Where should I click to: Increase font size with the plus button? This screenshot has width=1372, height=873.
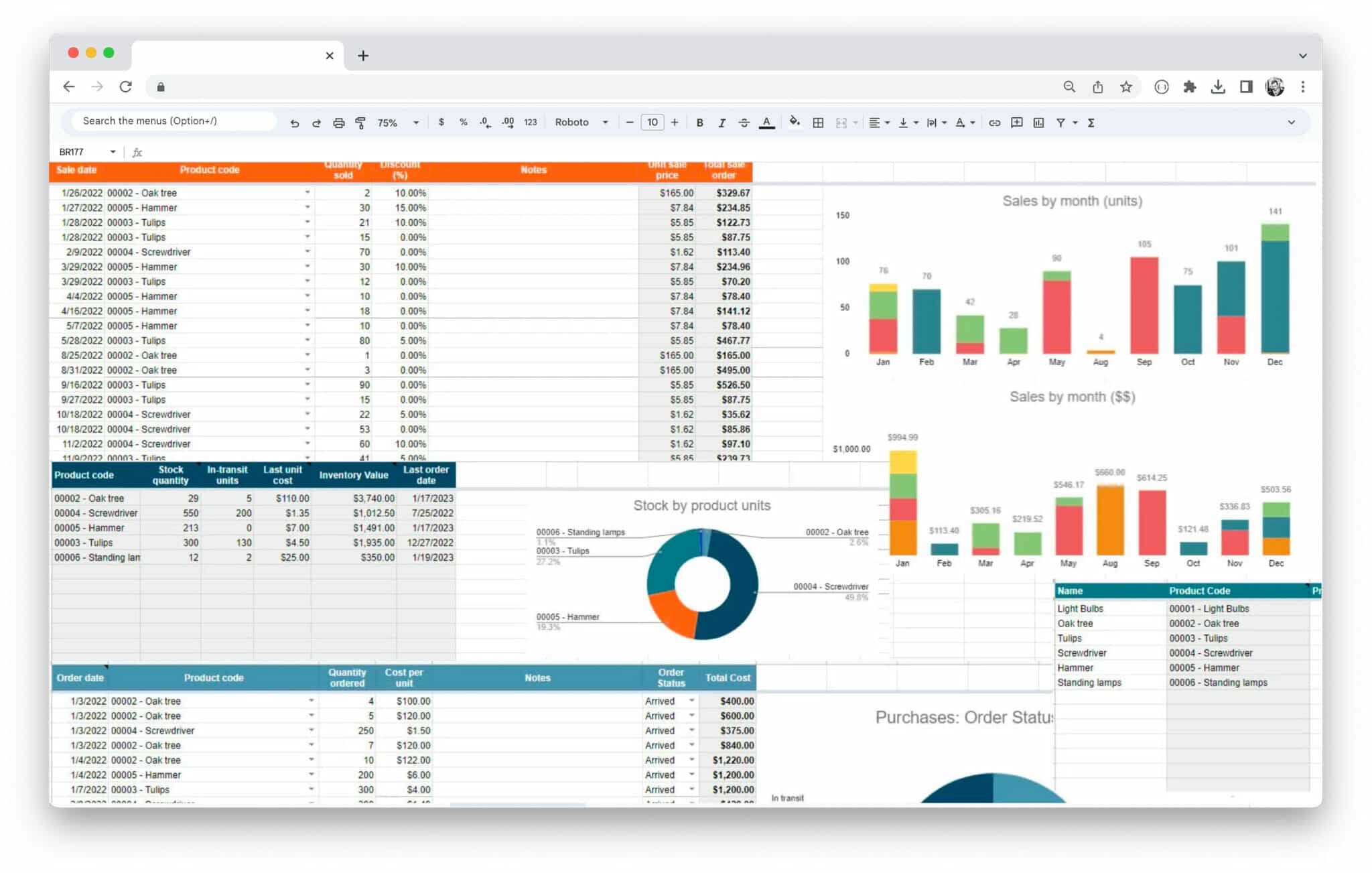tap(675, 123)
